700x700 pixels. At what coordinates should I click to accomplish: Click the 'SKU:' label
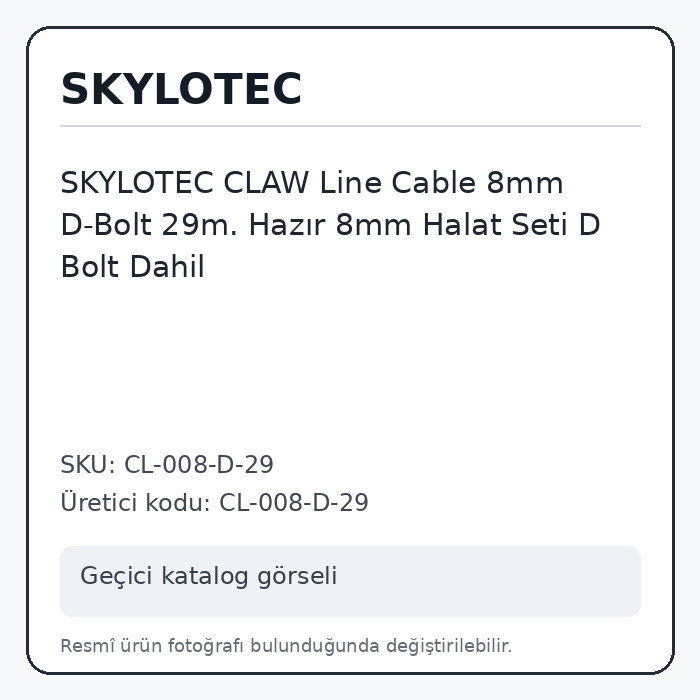coord(88,465)
